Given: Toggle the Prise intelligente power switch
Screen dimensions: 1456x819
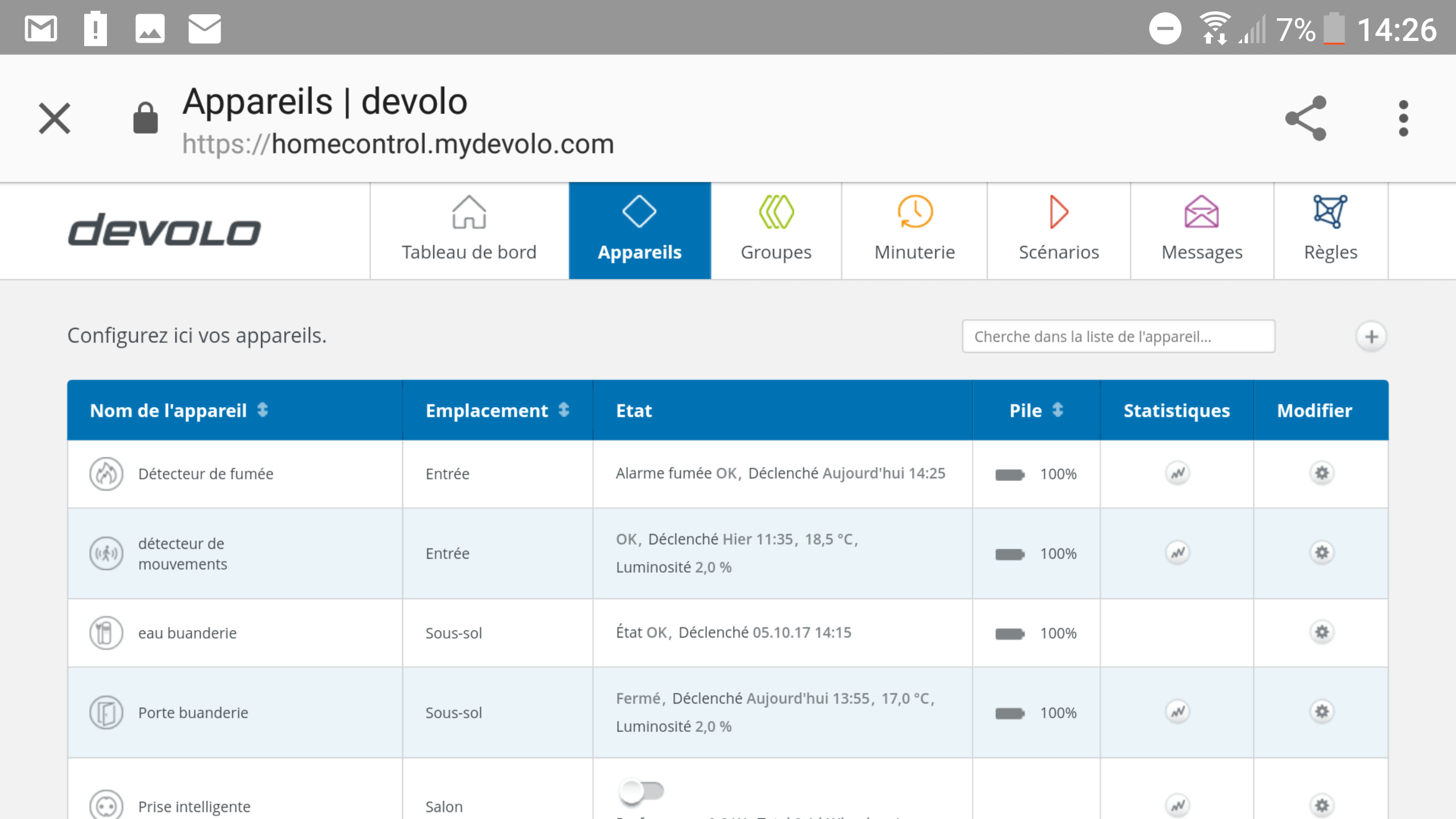Looking at the screenshot, I should pyautogui.click(x=642, y=791).
